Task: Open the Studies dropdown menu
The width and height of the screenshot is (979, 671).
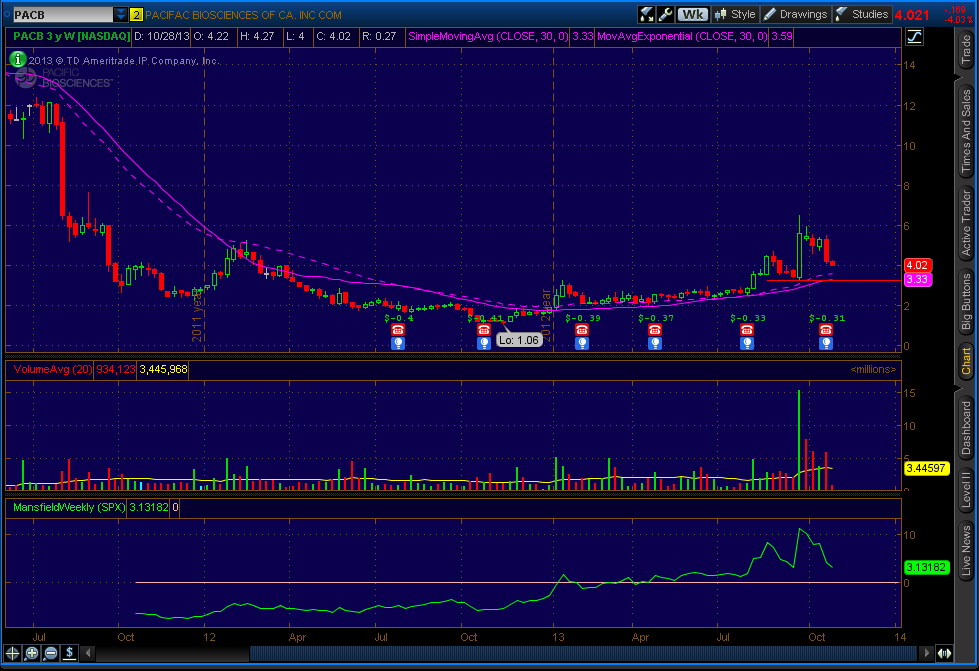Action: pyautogui.click(x=861, y=14)
